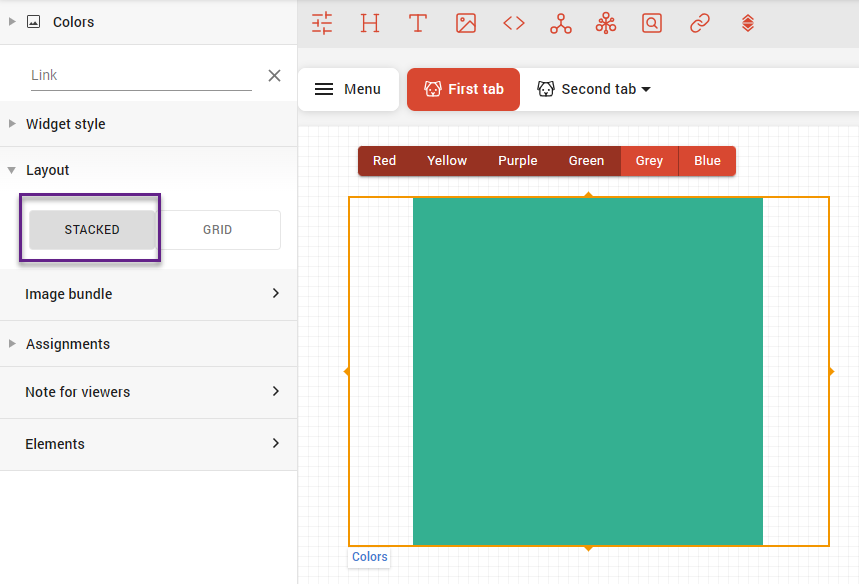Open the embed code icon
The width and height of the screenshot is (859, 584).
pos(513,22)
